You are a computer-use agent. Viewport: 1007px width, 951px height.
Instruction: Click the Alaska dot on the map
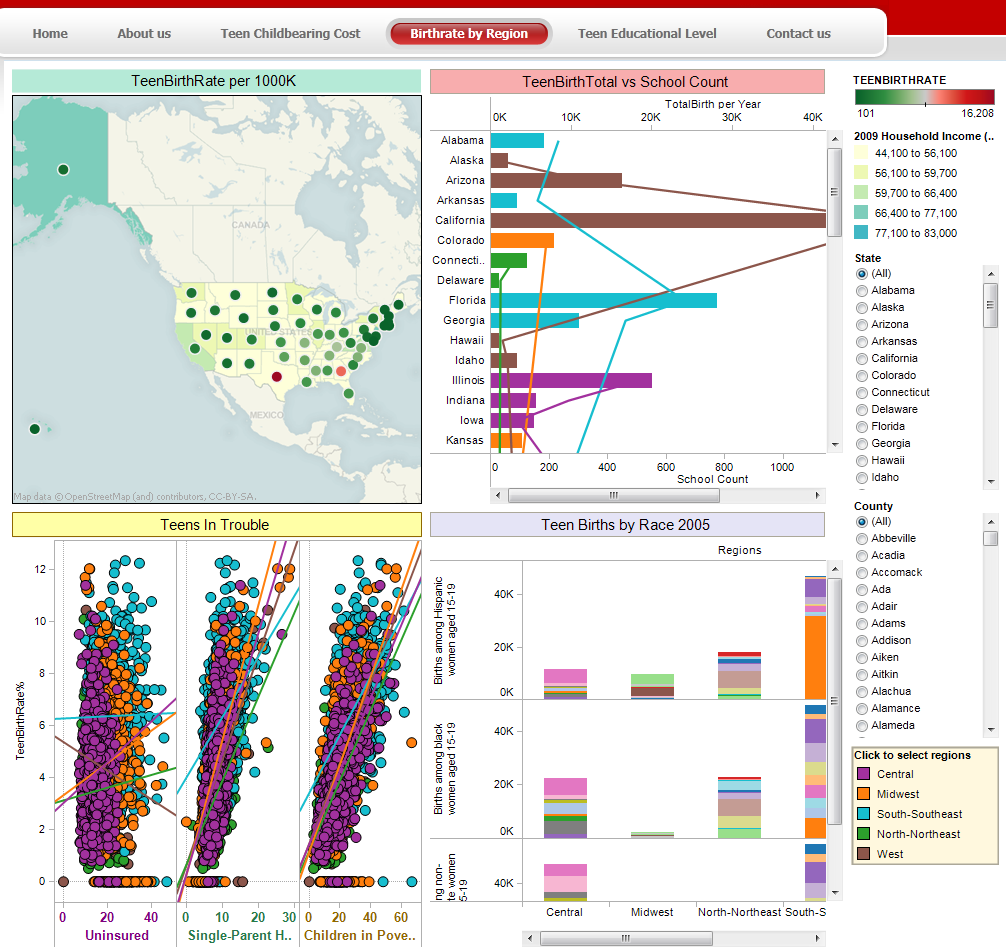point(63,170)
